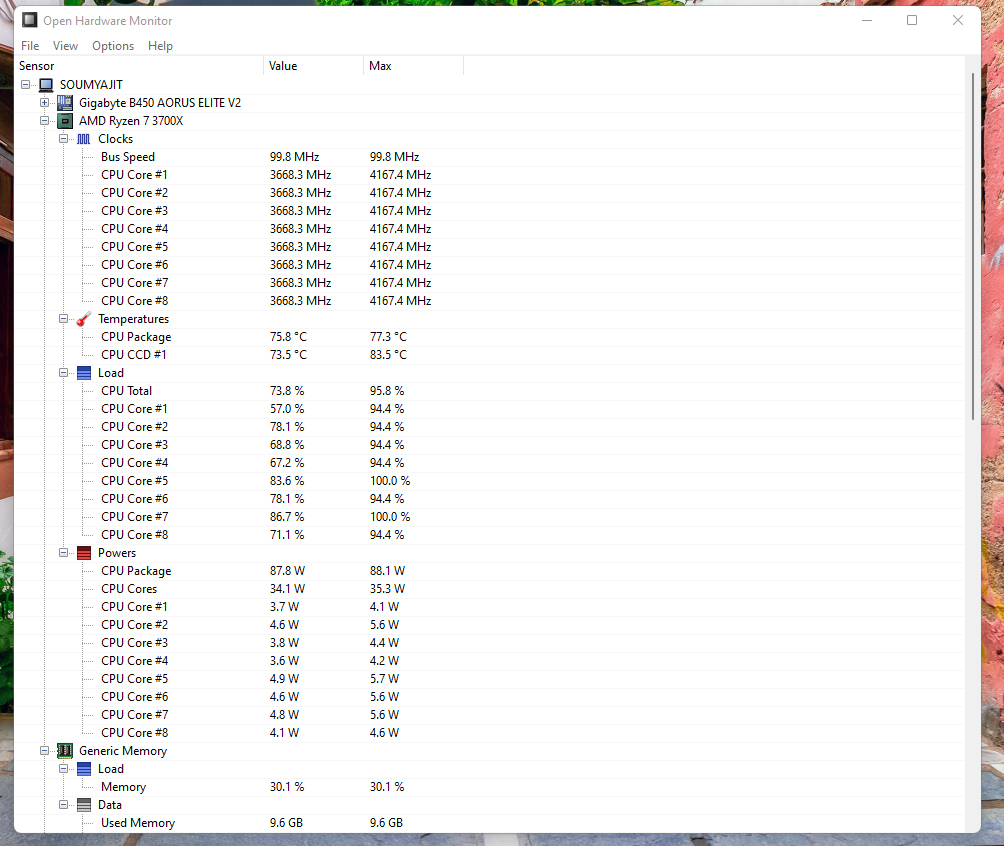This screenshot has height=846, width=1004.
Task: Click the Max column header
Action: coord(414,66)
